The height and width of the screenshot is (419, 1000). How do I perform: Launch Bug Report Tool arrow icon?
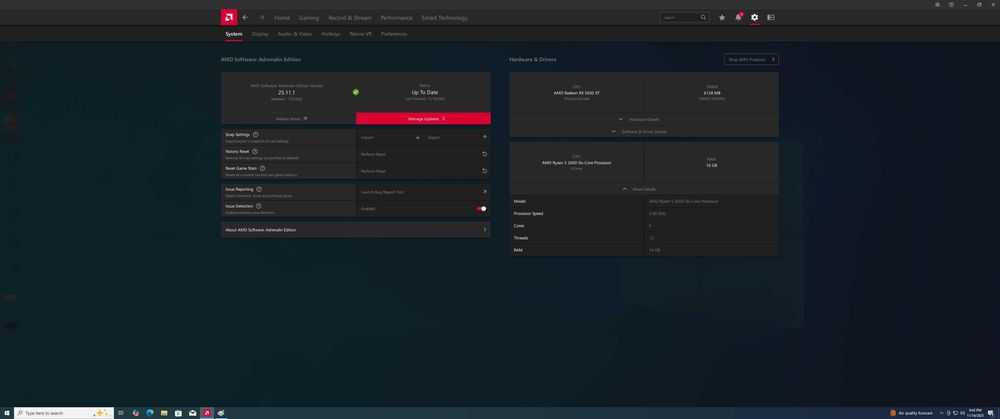[x=485, y=192]
